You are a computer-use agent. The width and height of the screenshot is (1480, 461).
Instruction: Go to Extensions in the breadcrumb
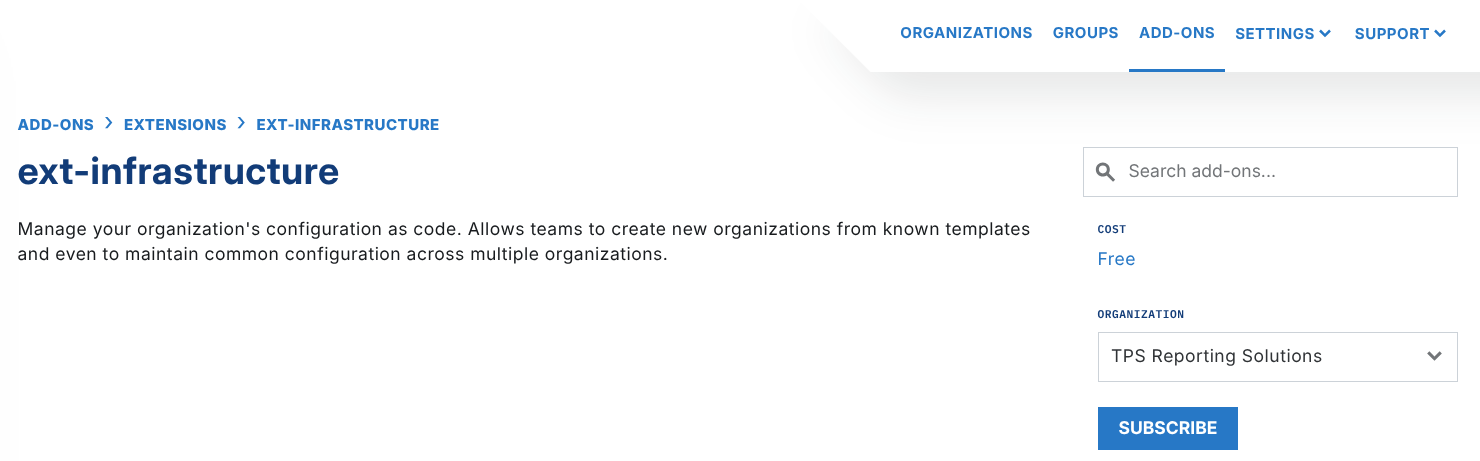coord(175,125)
